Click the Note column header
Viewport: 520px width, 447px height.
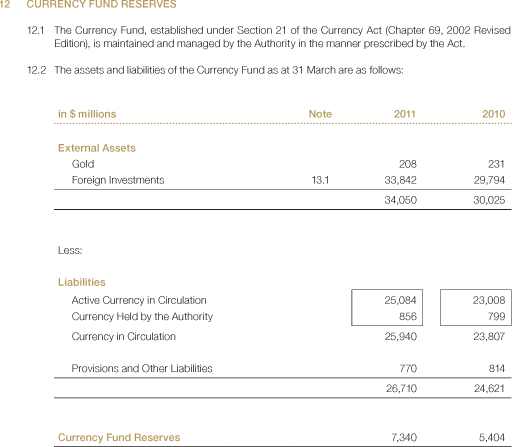click(320, 114)
